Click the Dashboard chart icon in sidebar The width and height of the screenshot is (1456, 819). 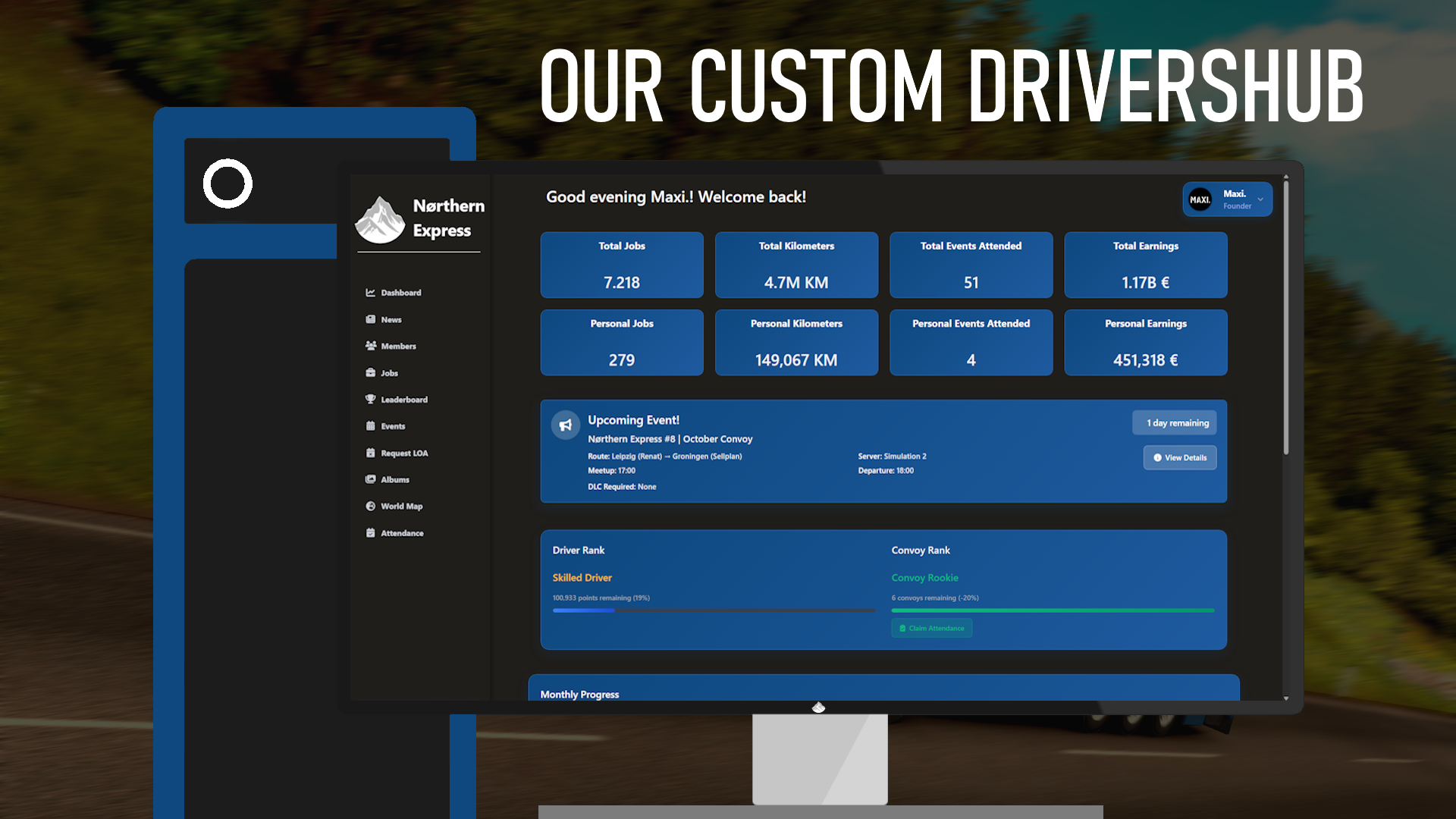[370, 293]
